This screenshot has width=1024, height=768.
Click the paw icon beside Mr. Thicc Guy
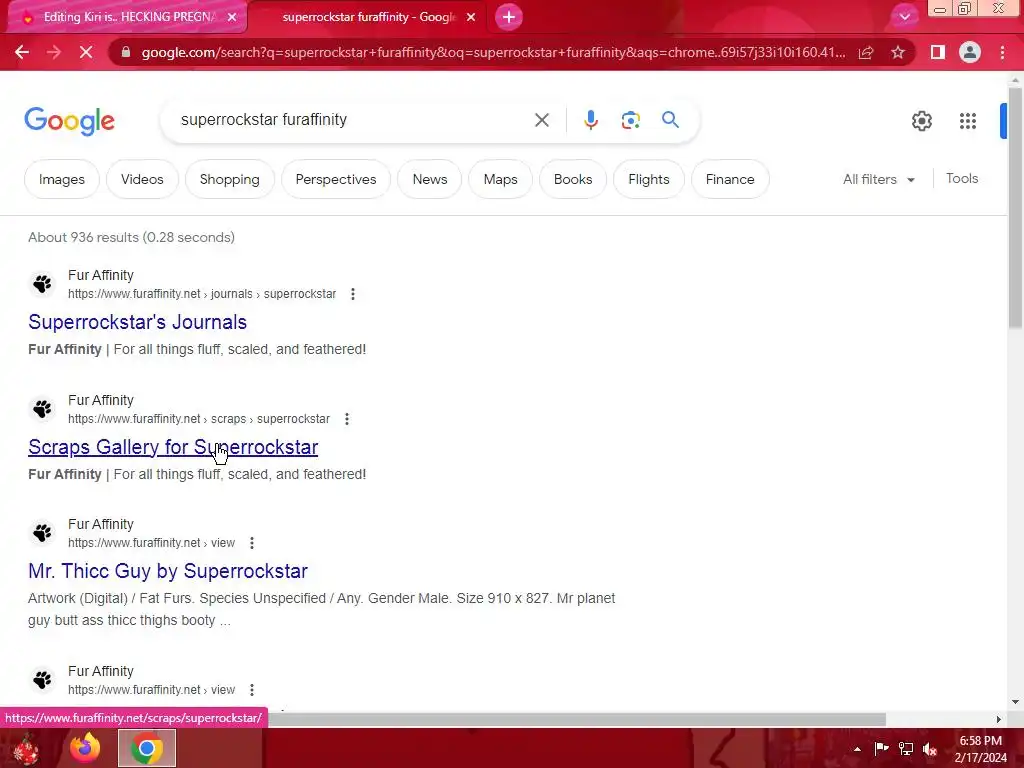tap(42, 533)
